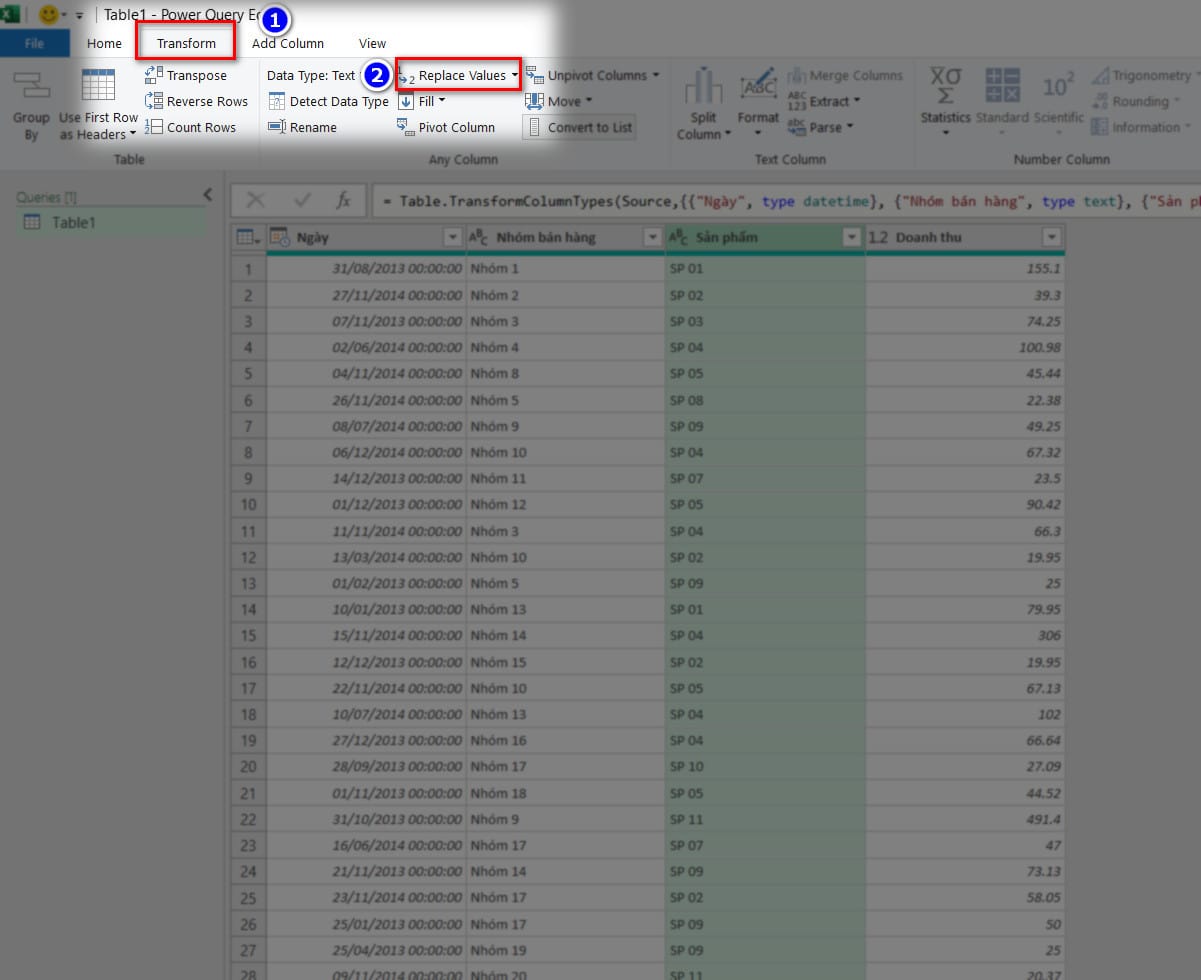1201x980 pixels.
Task: Open the Transform ribbon tab
Action: 186,43
